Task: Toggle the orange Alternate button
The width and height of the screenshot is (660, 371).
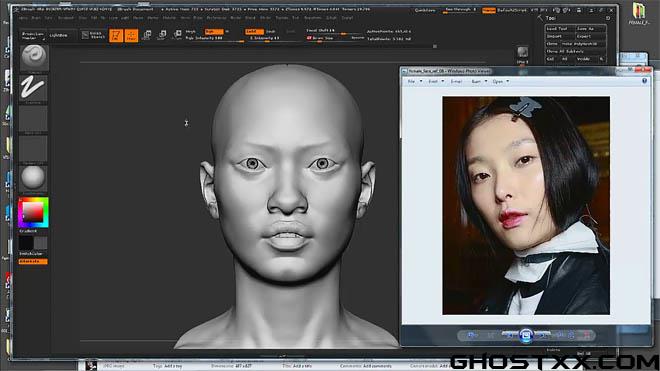Action: (33, 262)
